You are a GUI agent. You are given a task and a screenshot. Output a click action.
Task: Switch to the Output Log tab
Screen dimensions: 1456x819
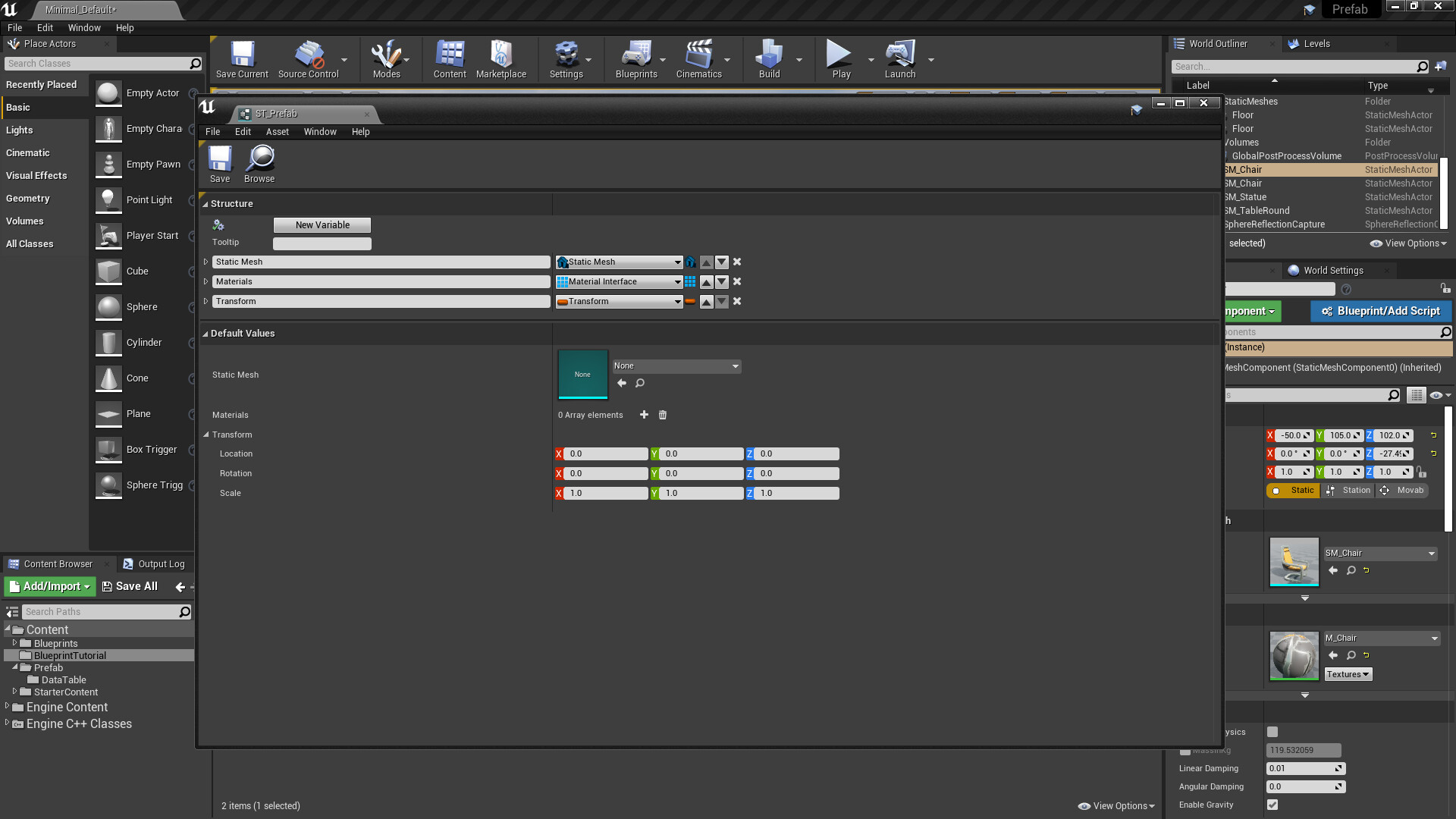point(161,563)
